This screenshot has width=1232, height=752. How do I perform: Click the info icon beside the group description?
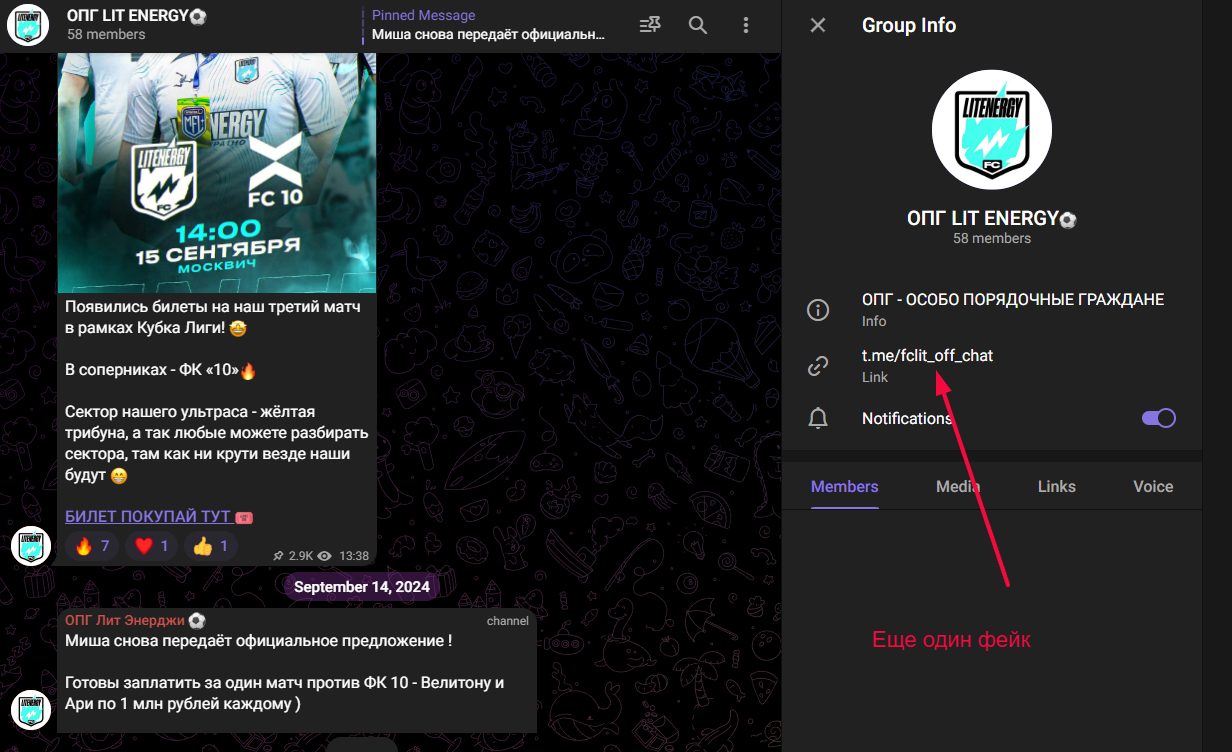pyautogui.click(x=818, y=310)
